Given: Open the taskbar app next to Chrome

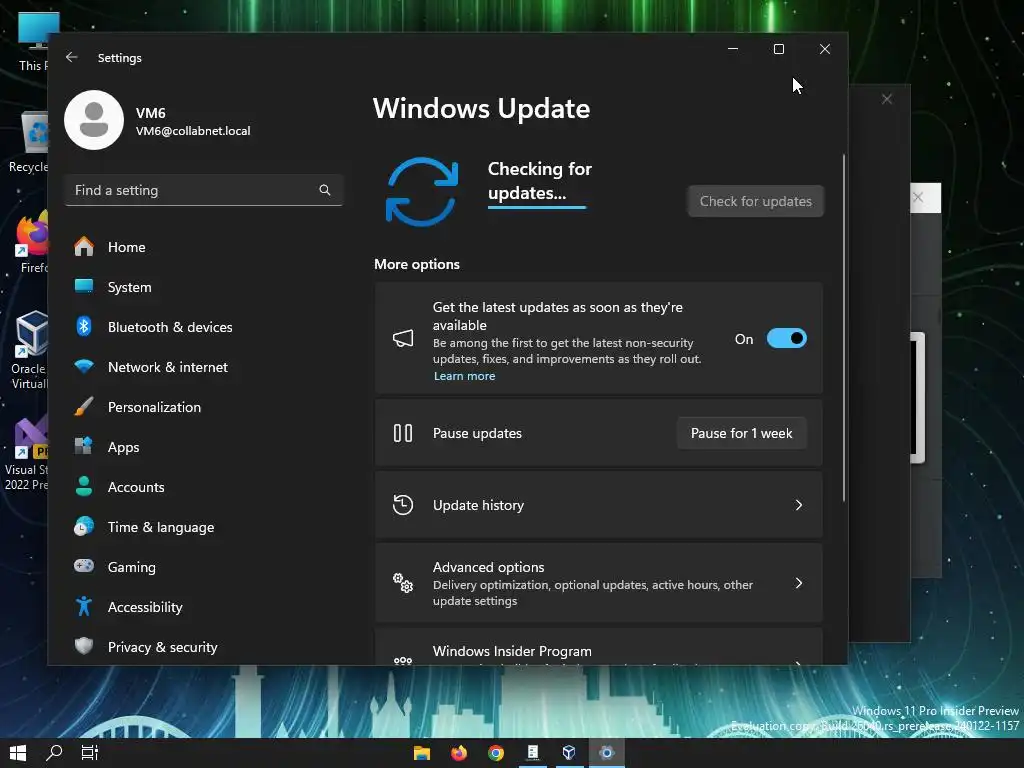Looking at the screenshot, I should [532, 753].
